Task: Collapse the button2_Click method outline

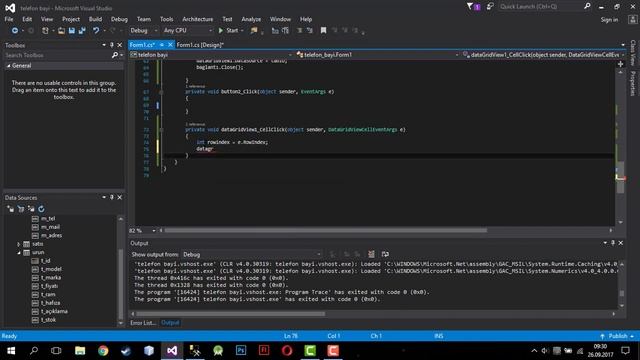Action: (161, 92)
